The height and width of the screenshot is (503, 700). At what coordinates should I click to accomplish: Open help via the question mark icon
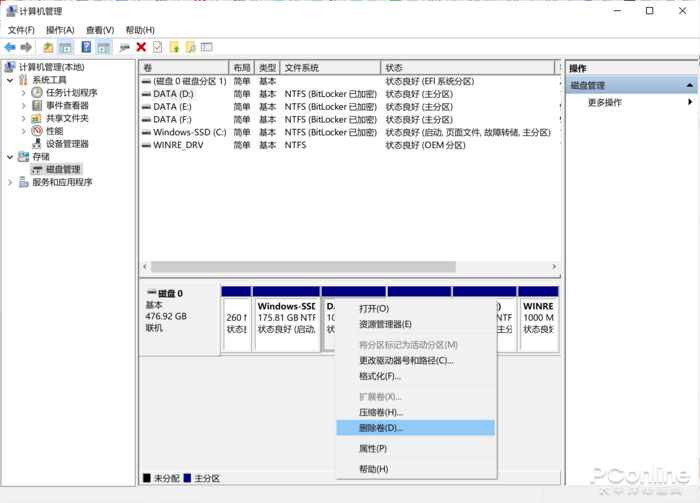point(86,47)
